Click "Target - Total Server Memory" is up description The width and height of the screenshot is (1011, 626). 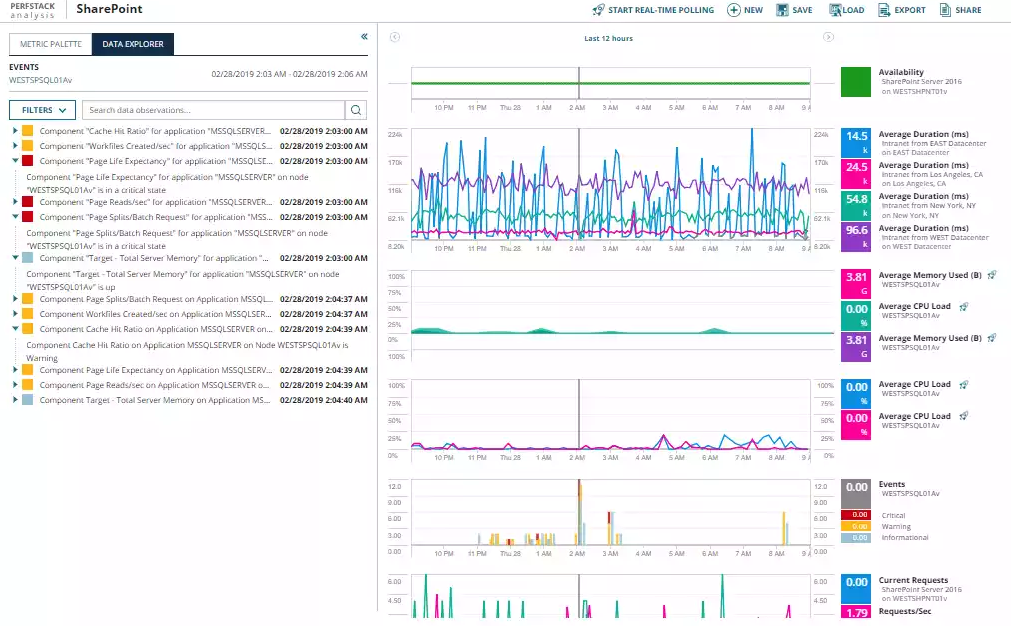click(x=182, y=280)
